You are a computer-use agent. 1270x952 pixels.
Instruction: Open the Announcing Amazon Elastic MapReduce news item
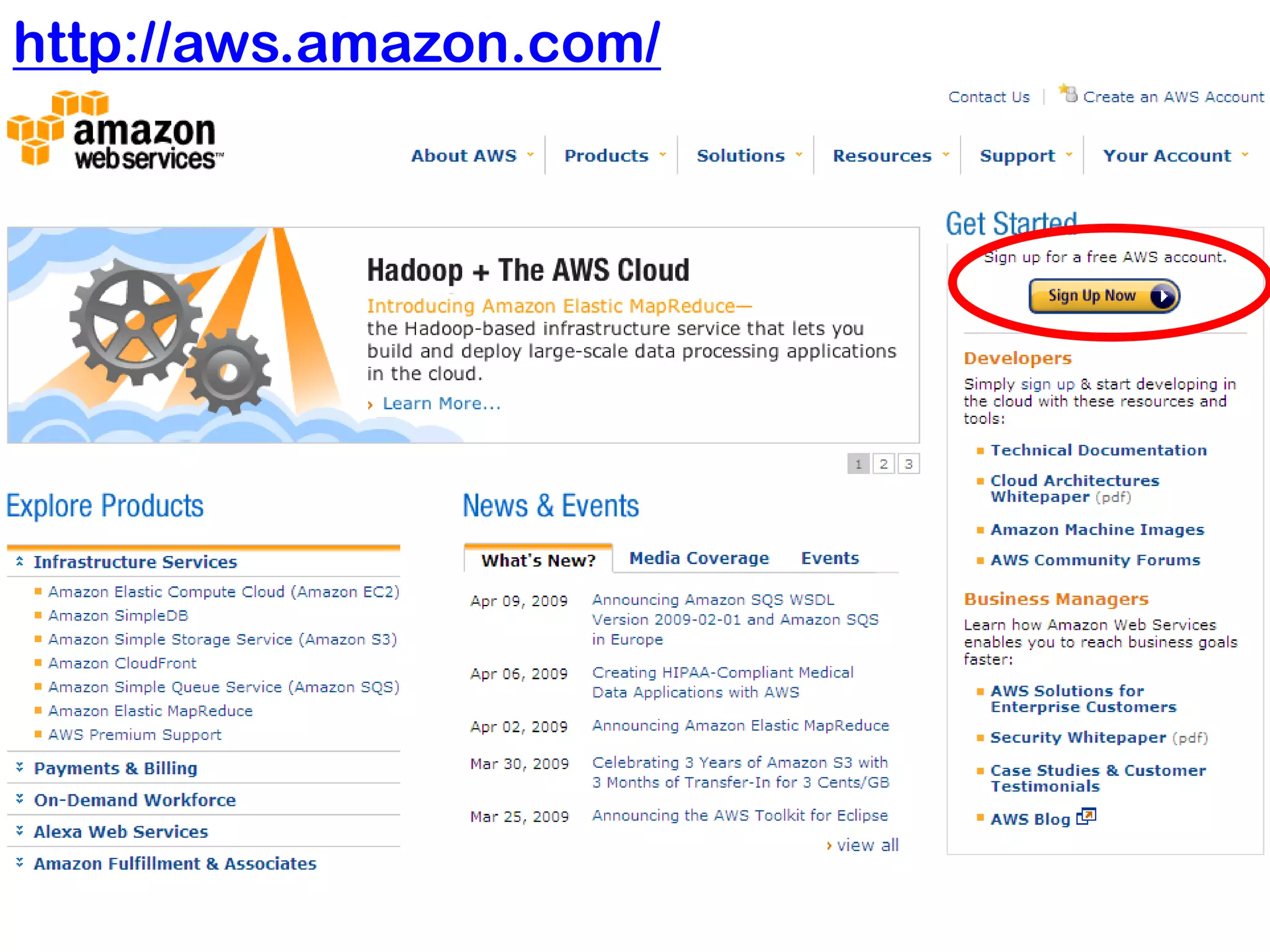click(x=740, y=725)
